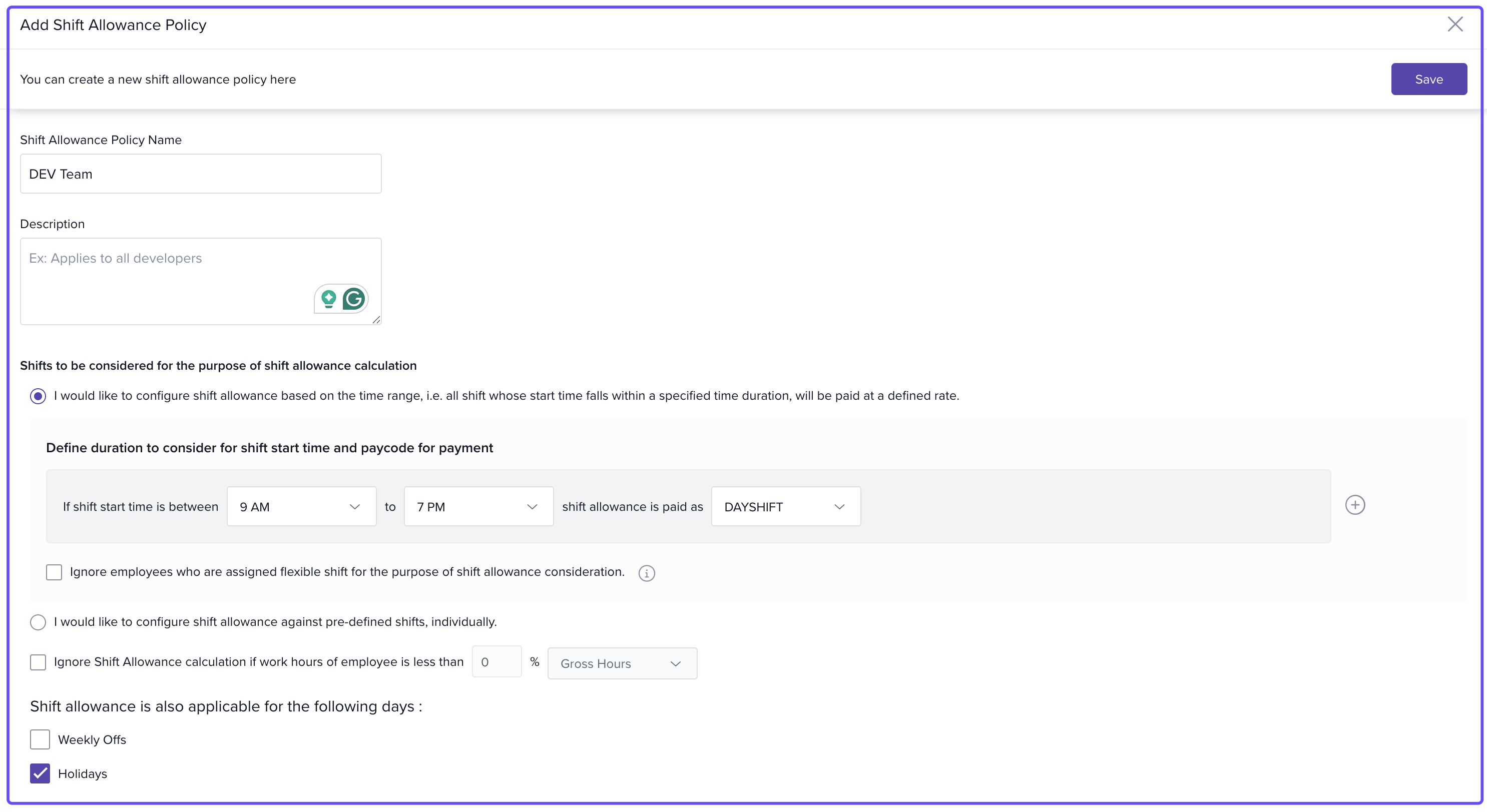Click the Shift Allowance Policy Name field

200,174
